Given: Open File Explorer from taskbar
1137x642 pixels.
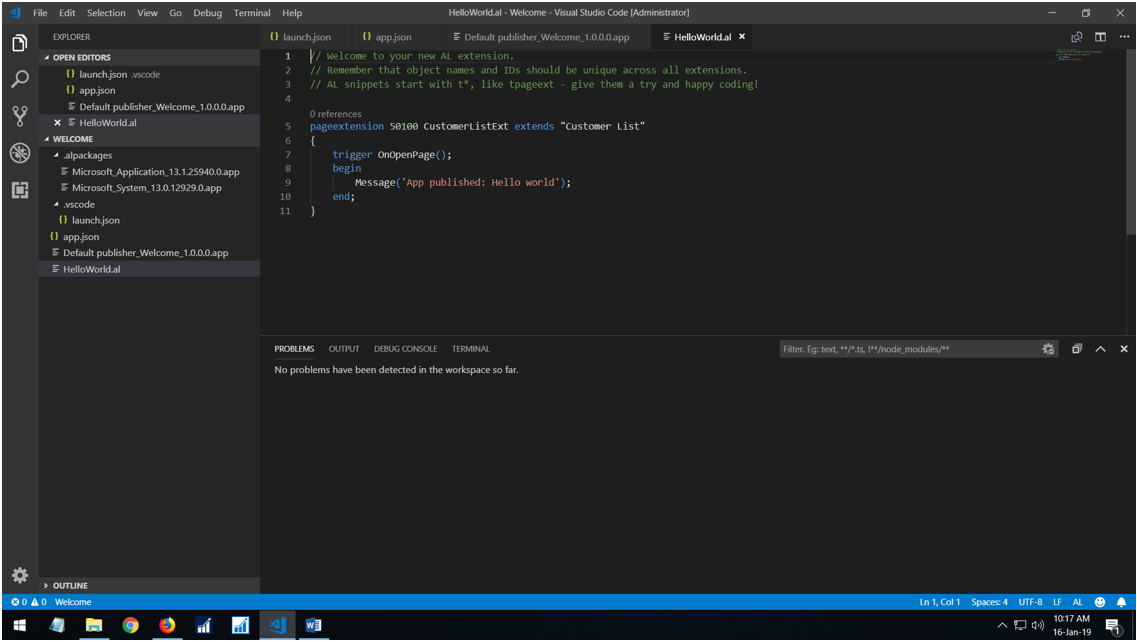Looking at the screenshot, I should point(94,625).
